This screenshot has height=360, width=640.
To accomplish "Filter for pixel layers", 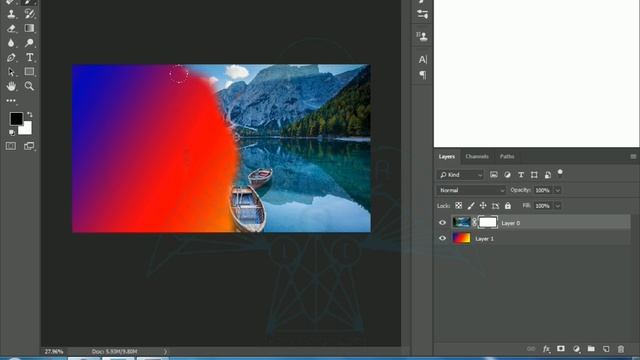I will pos(494,175).
